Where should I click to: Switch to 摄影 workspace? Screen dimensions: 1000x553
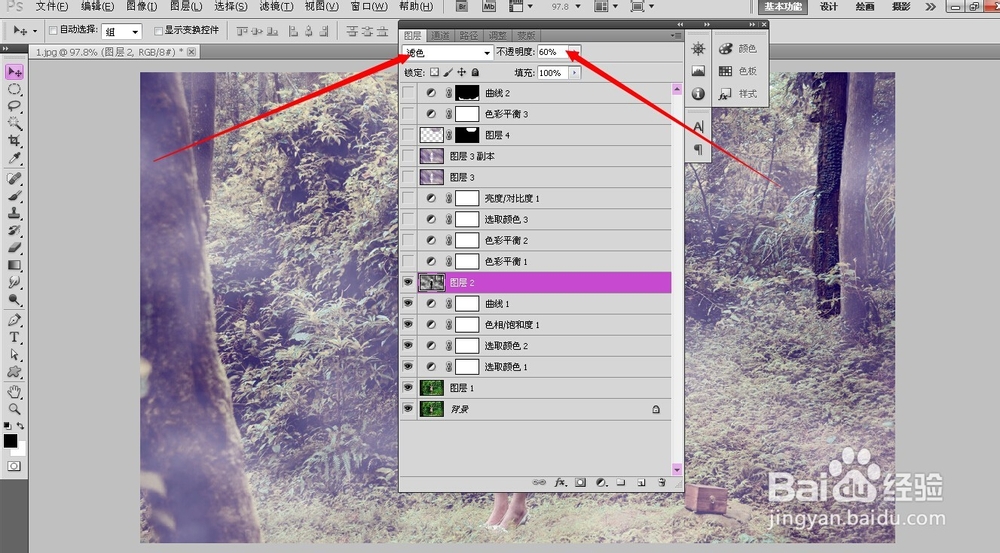901,6
